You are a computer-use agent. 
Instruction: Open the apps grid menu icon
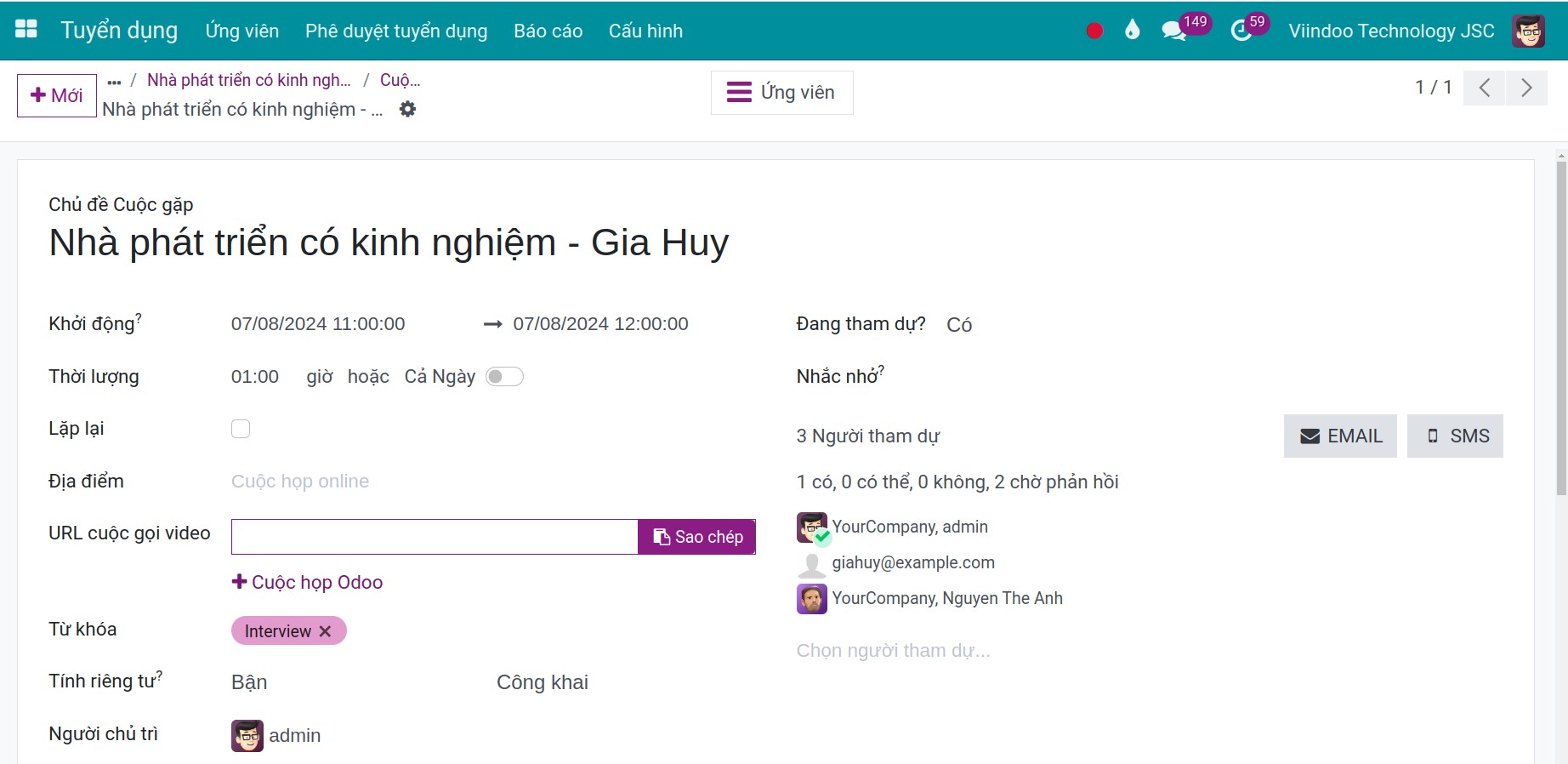[x=26, y=30]
